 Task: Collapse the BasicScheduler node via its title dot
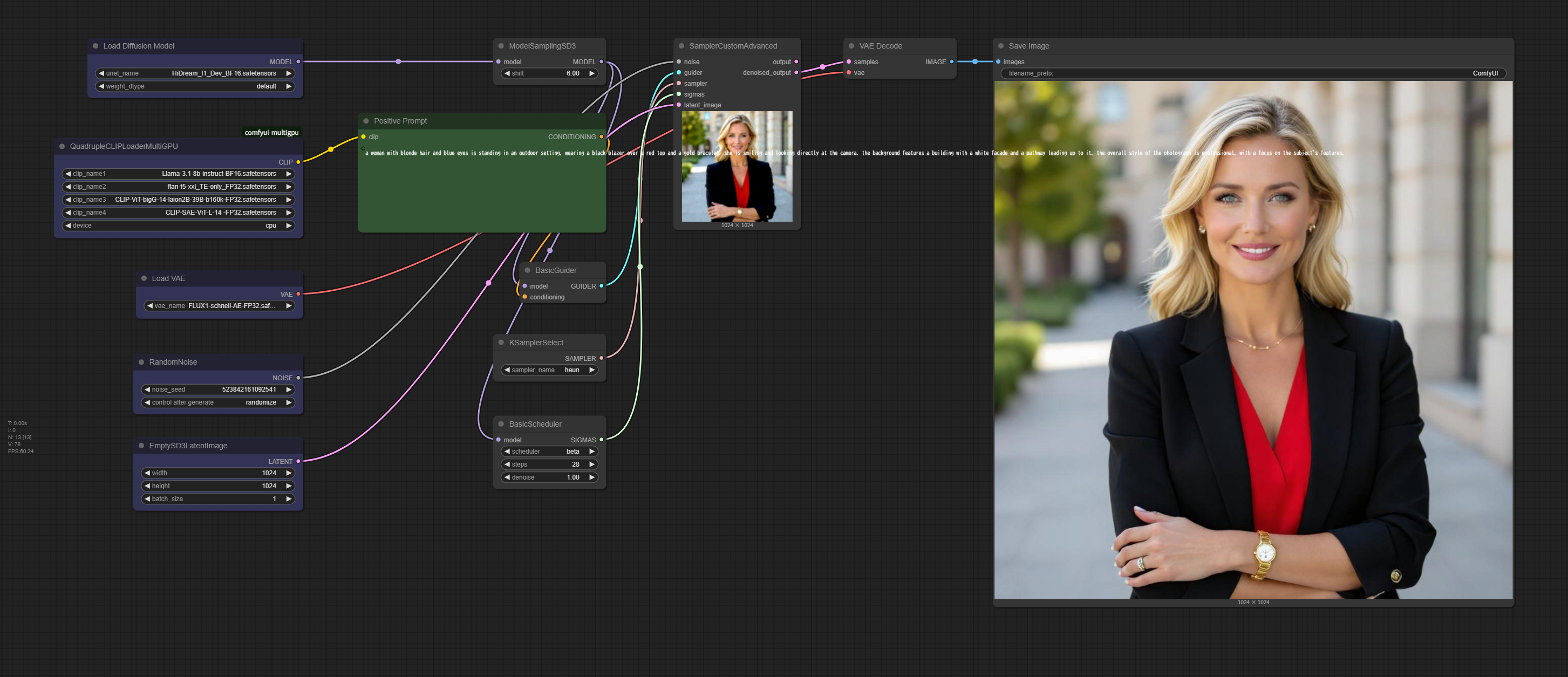[x=502, y=424]
